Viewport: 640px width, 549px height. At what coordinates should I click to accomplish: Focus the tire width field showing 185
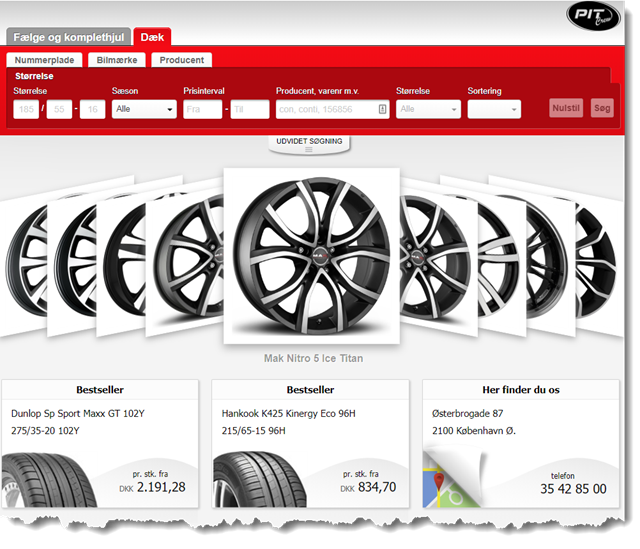(26, 109)
